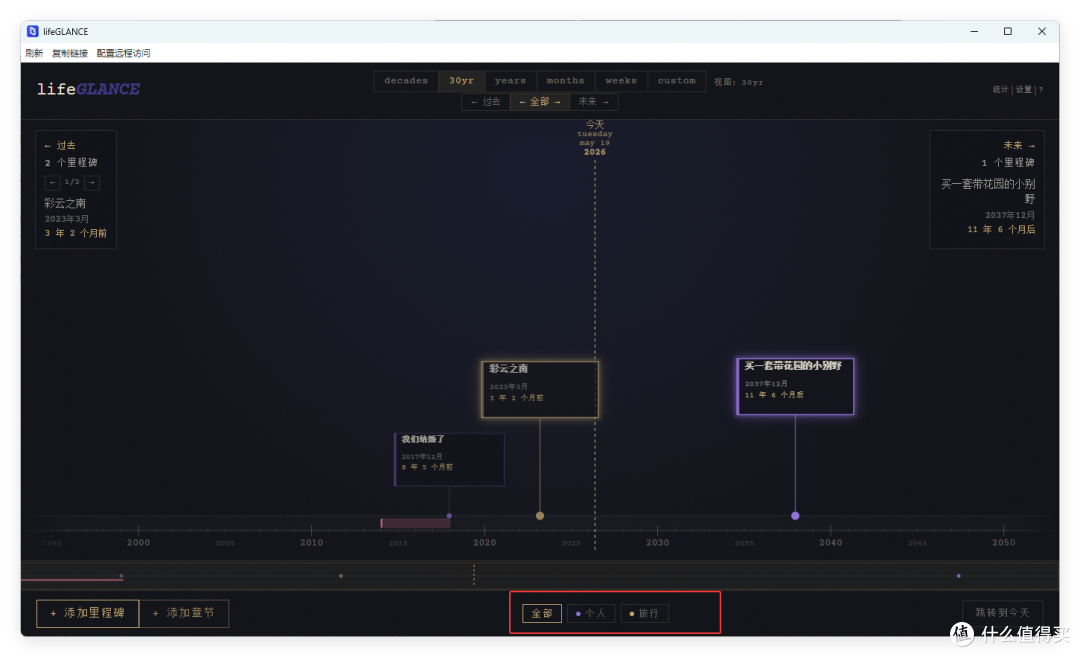Click '11 年 6 个月后' in future panel

[1001, 229]
